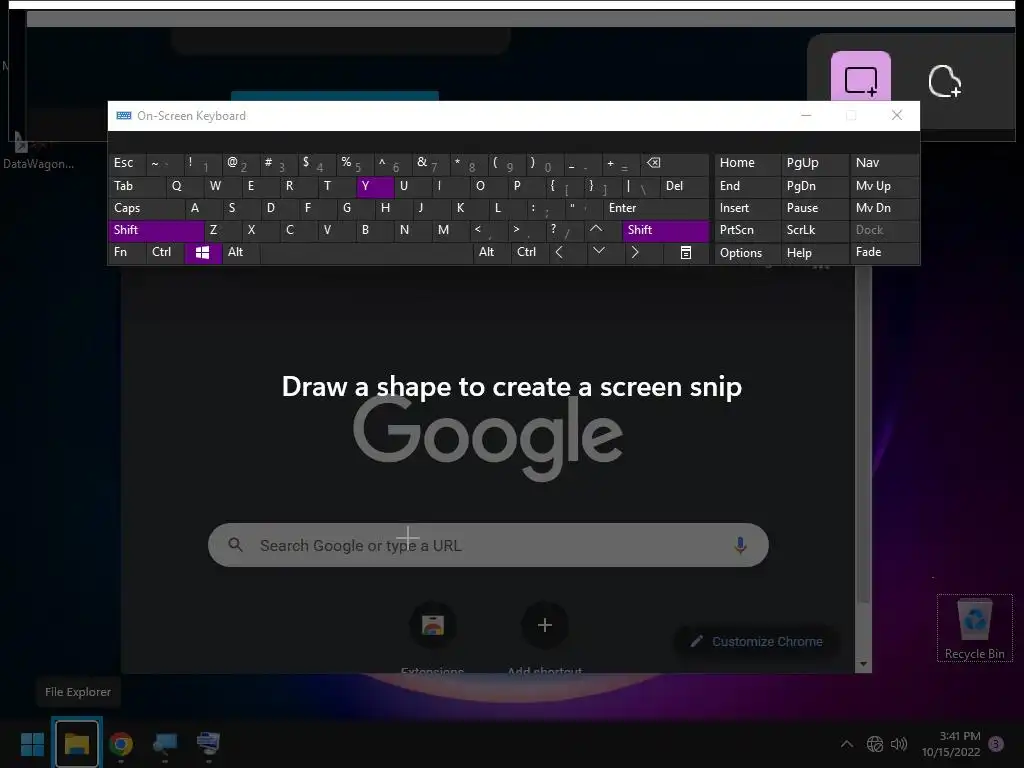The height and width of the screenshot is (768, 1024).
Task: Open the notification count badge
Action: pos(996,744)
